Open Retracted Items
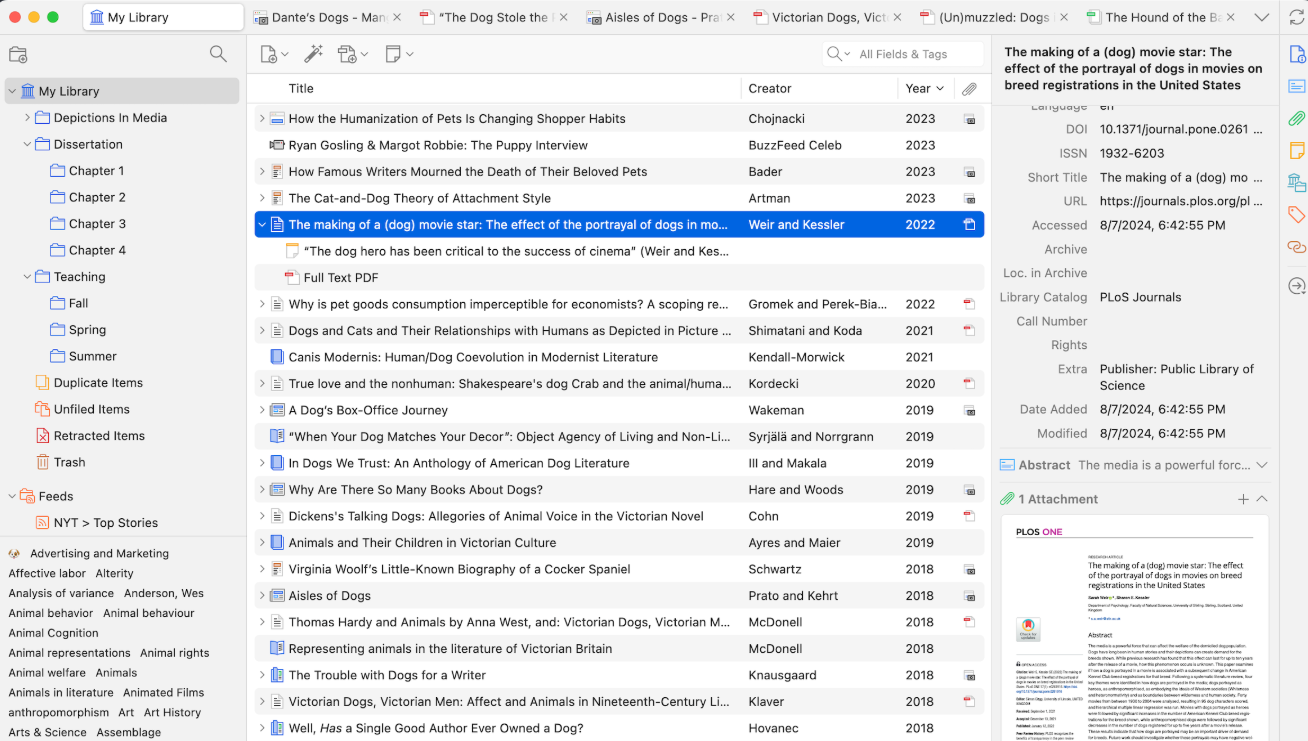Viewport: 1308px width, 741px height. click(x=99, y=436)
